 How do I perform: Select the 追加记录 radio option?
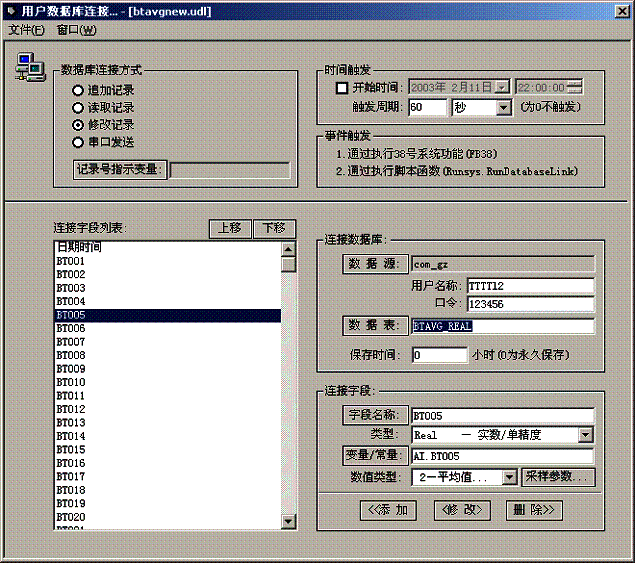pyautogui.click(x=78, y=90)
